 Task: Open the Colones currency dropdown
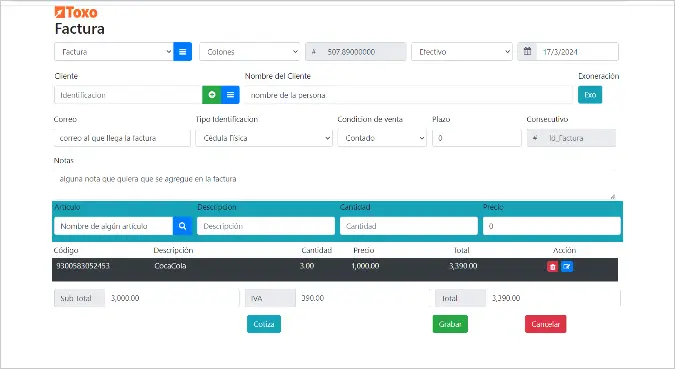click(x=250, y=52)
